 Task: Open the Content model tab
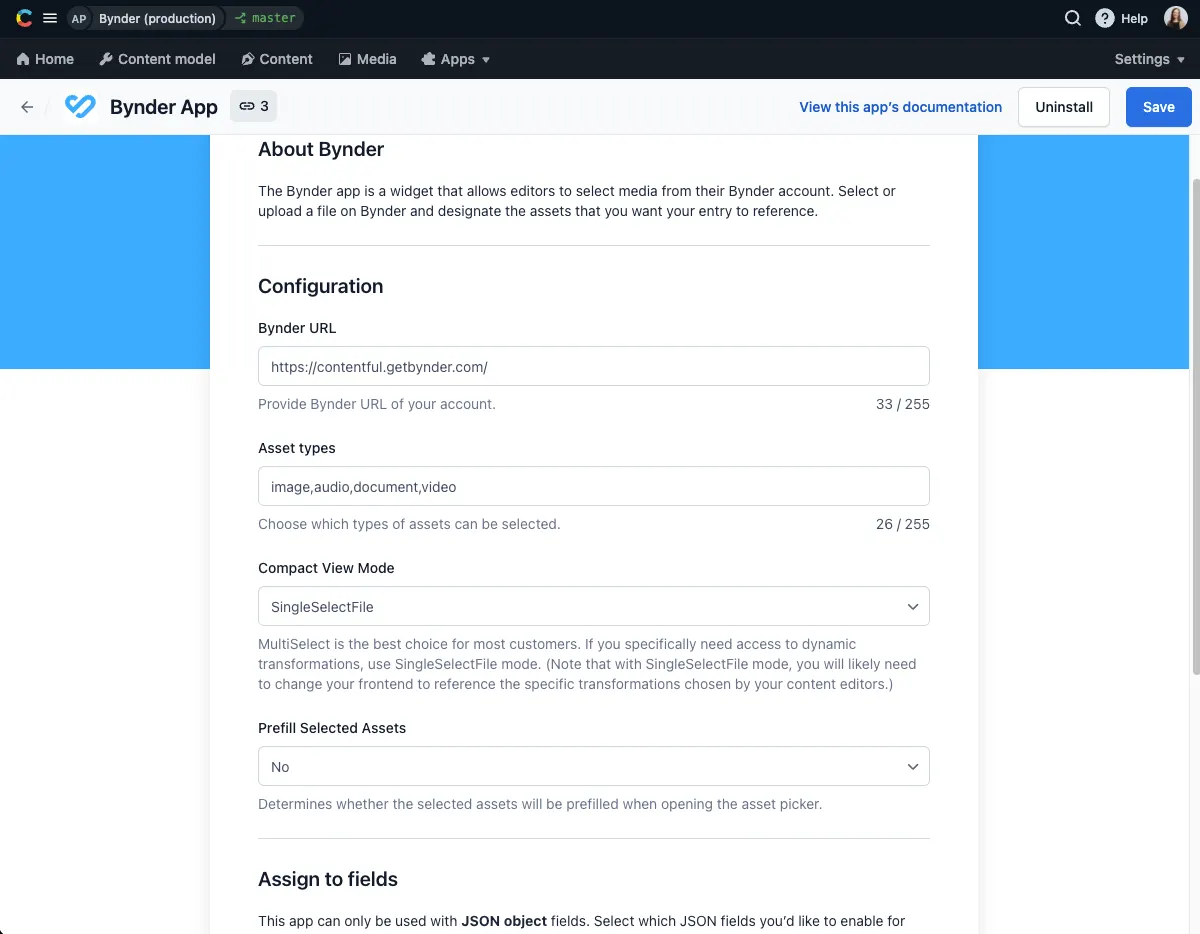pos(157,59)
